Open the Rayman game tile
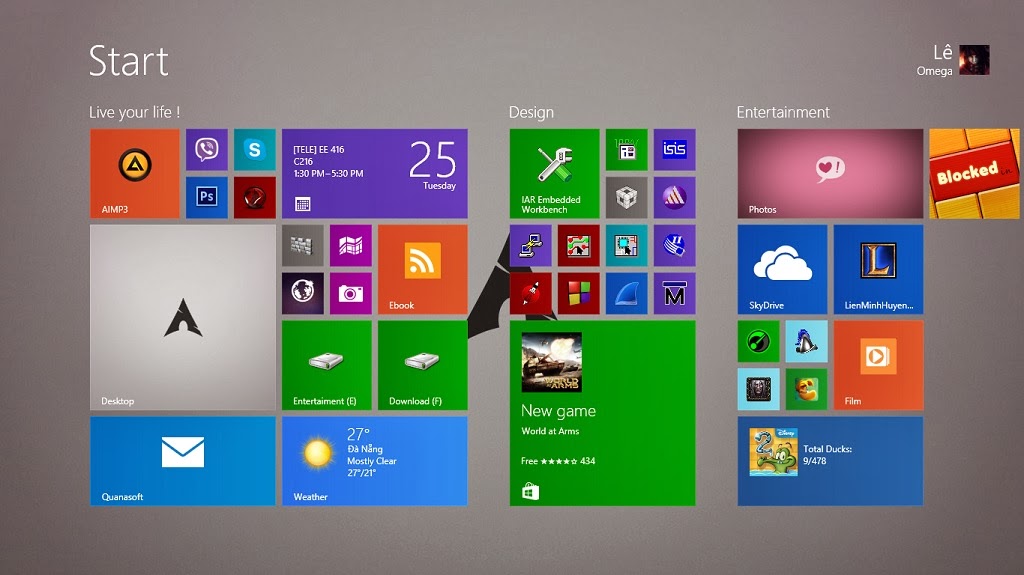 (x=807, y=389)
